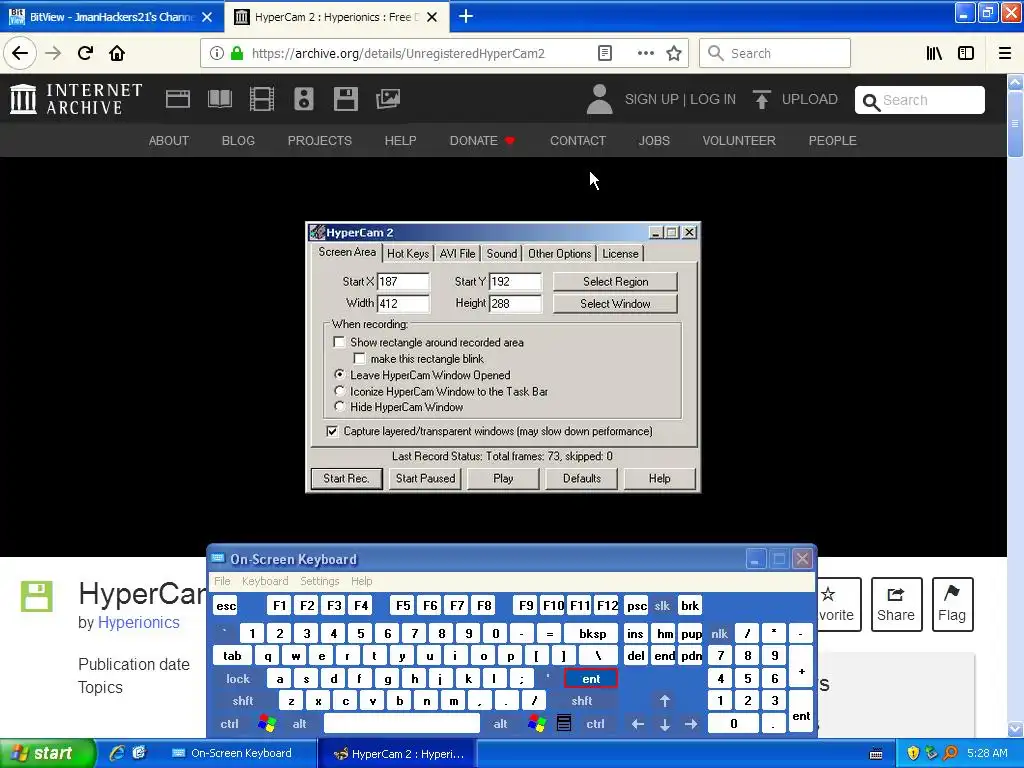
Task: Click Start Rec. button
Action: [346, 479]
